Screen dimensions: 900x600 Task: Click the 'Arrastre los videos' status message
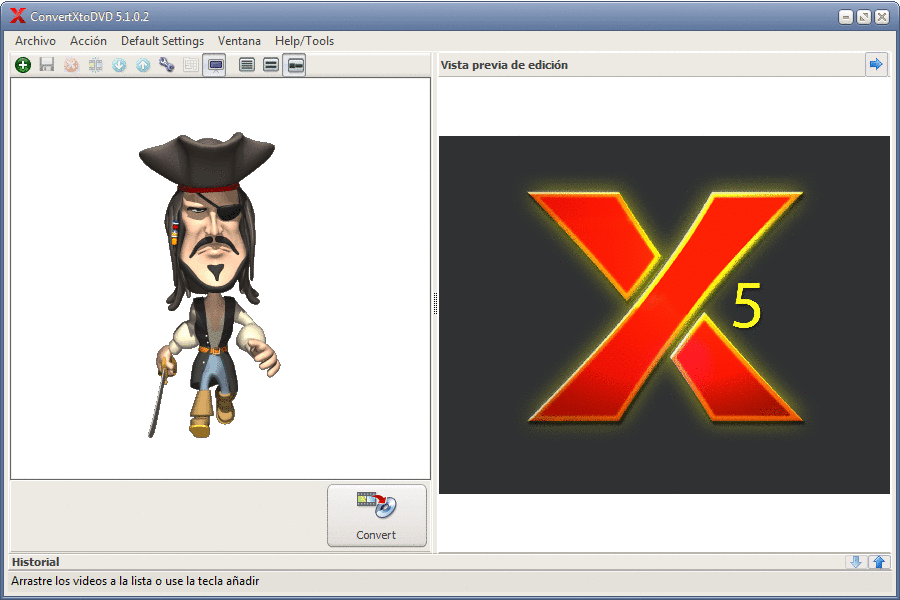tap(135, 581)
